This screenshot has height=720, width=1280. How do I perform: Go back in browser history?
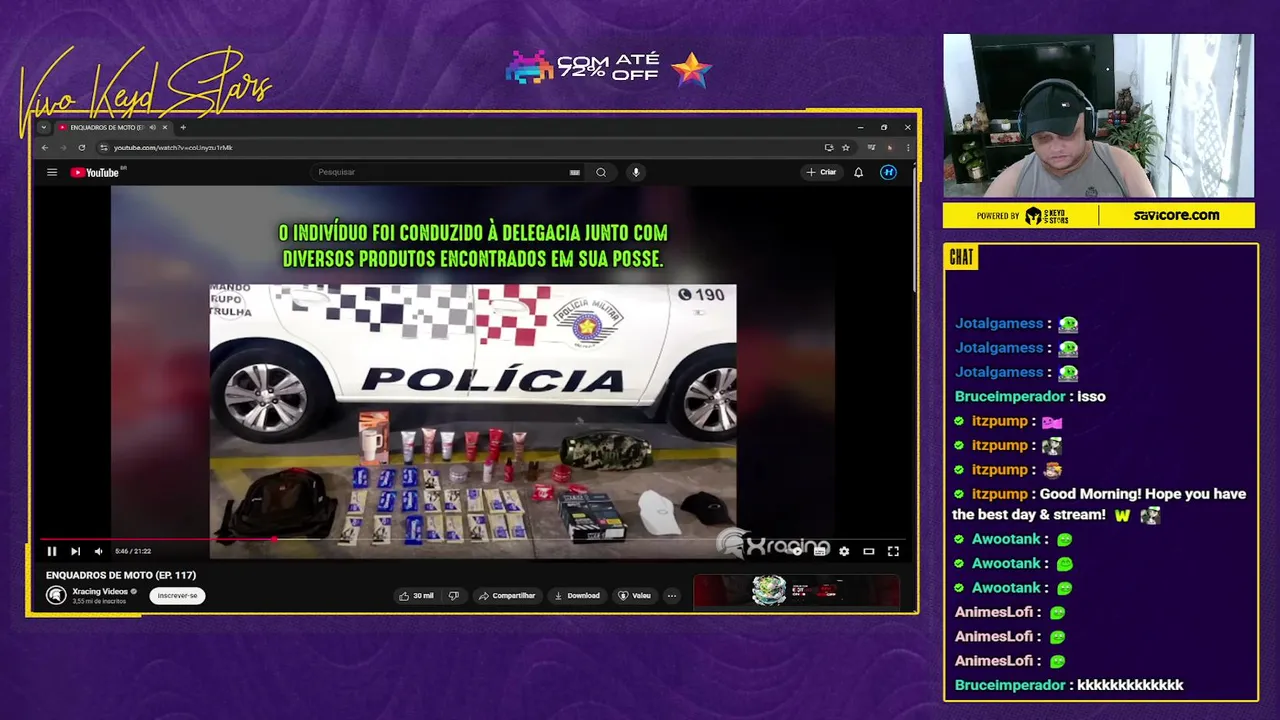coord(44,147)
